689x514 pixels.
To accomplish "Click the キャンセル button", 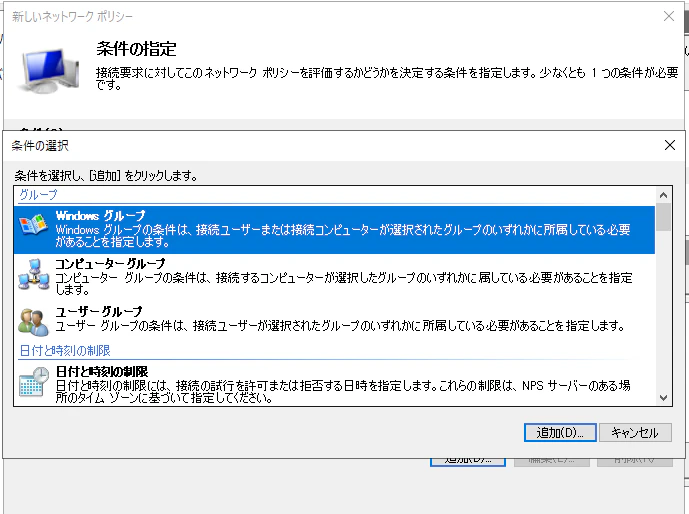I will (635, 433).
